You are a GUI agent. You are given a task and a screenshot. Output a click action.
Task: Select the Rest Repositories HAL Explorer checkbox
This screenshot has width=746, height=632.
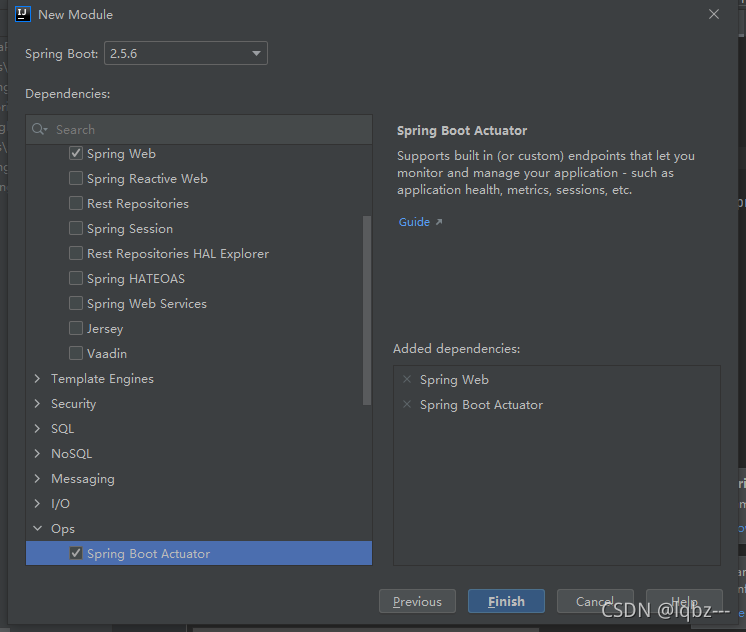click(x=76, y=253)
